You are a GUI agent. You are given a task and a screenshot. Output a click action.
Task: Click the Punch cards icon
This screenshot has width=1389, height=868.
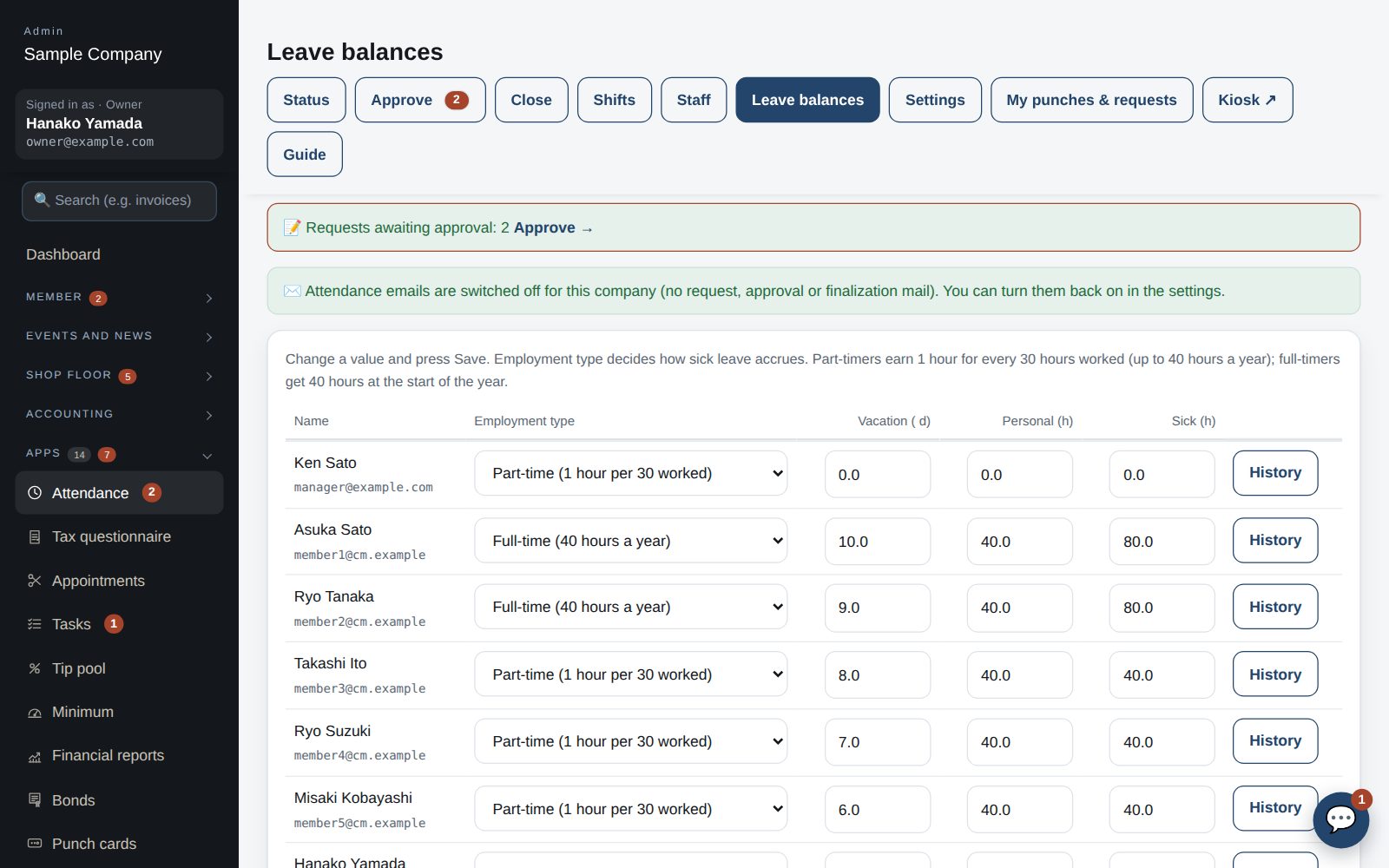coord(35,844)
